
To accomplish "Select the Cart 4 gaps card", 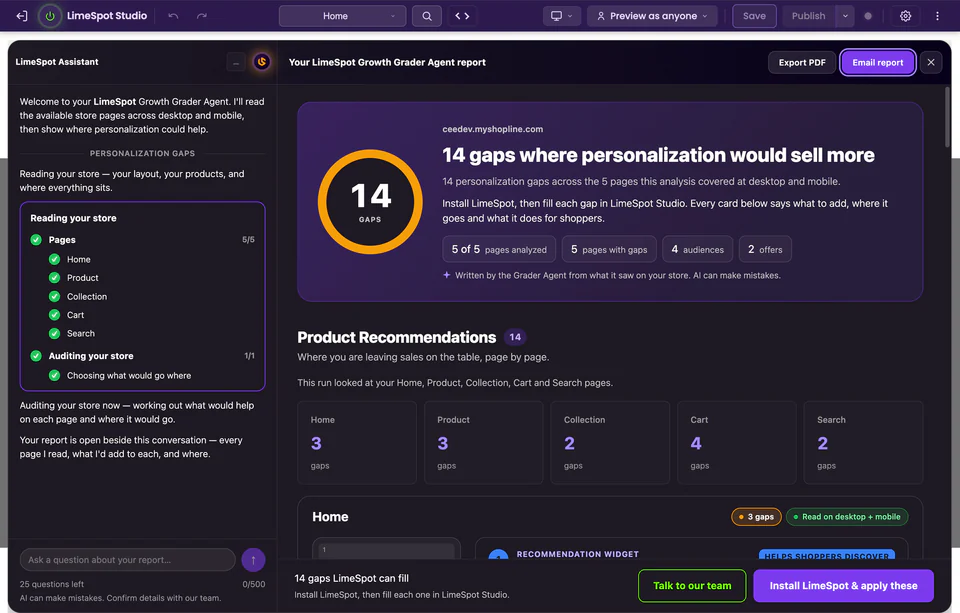I will pos(737,443).
